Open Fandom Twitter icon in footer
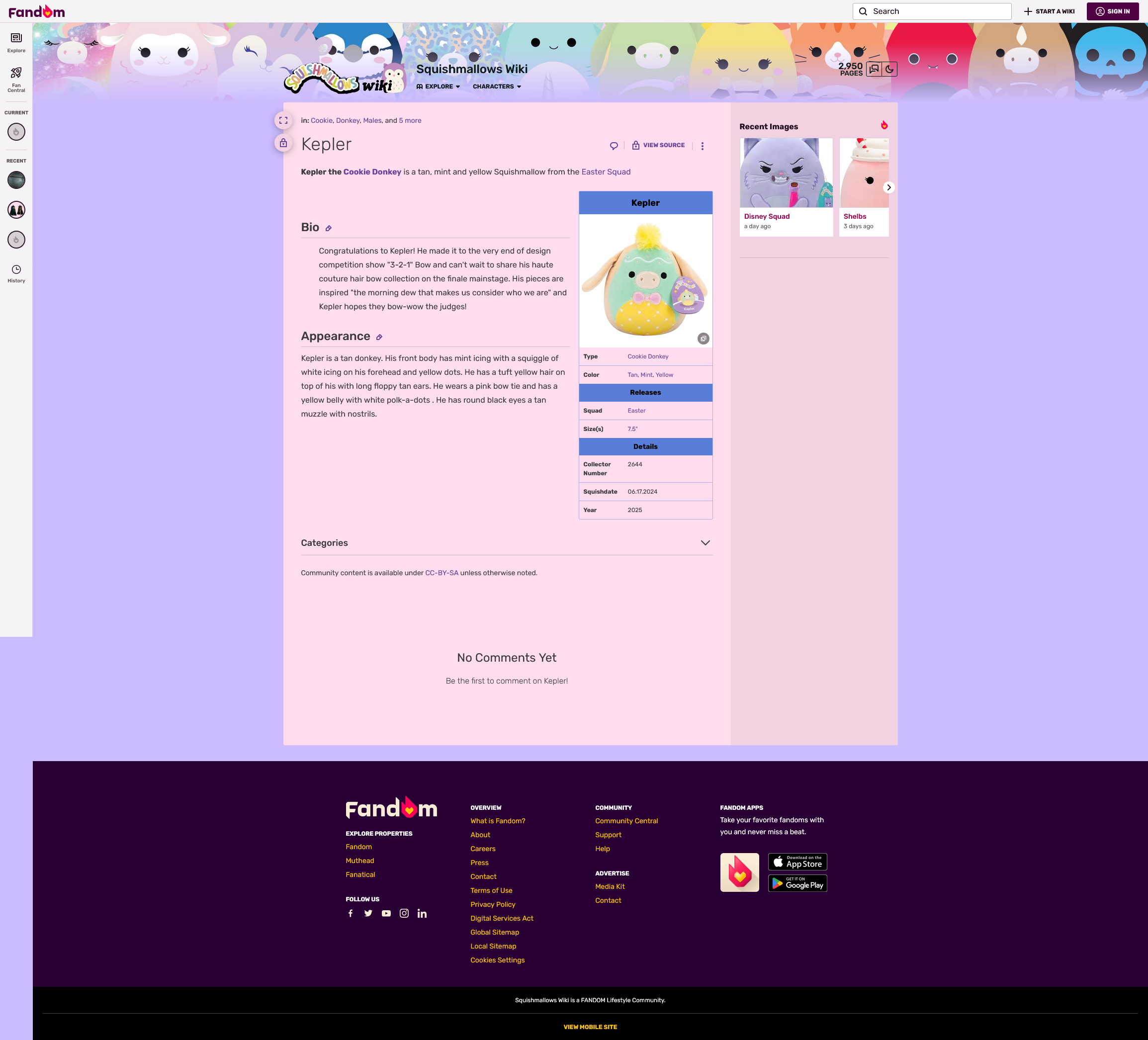 (368, 913)
